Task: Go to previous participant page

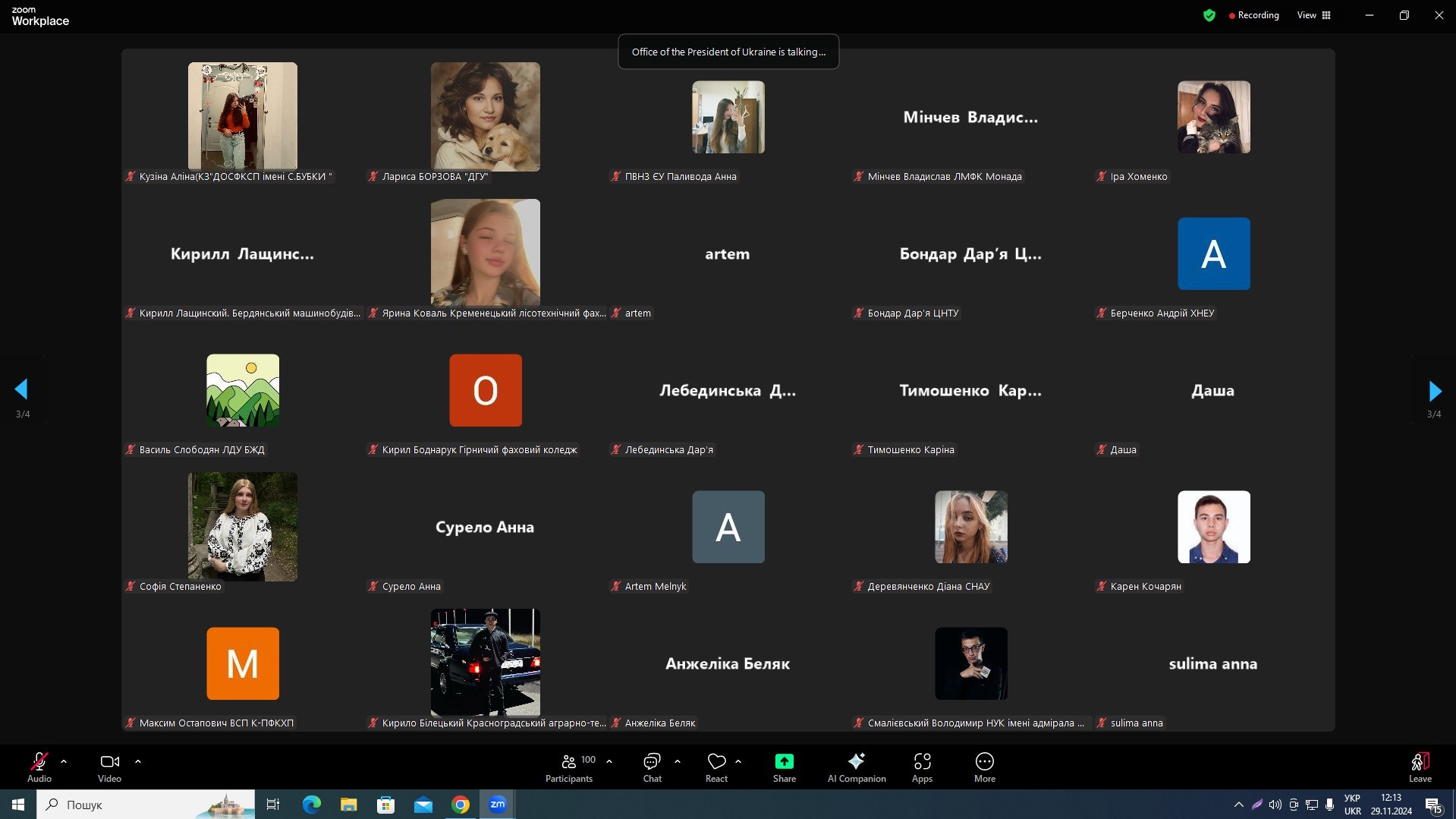Action: coord(22,389)
